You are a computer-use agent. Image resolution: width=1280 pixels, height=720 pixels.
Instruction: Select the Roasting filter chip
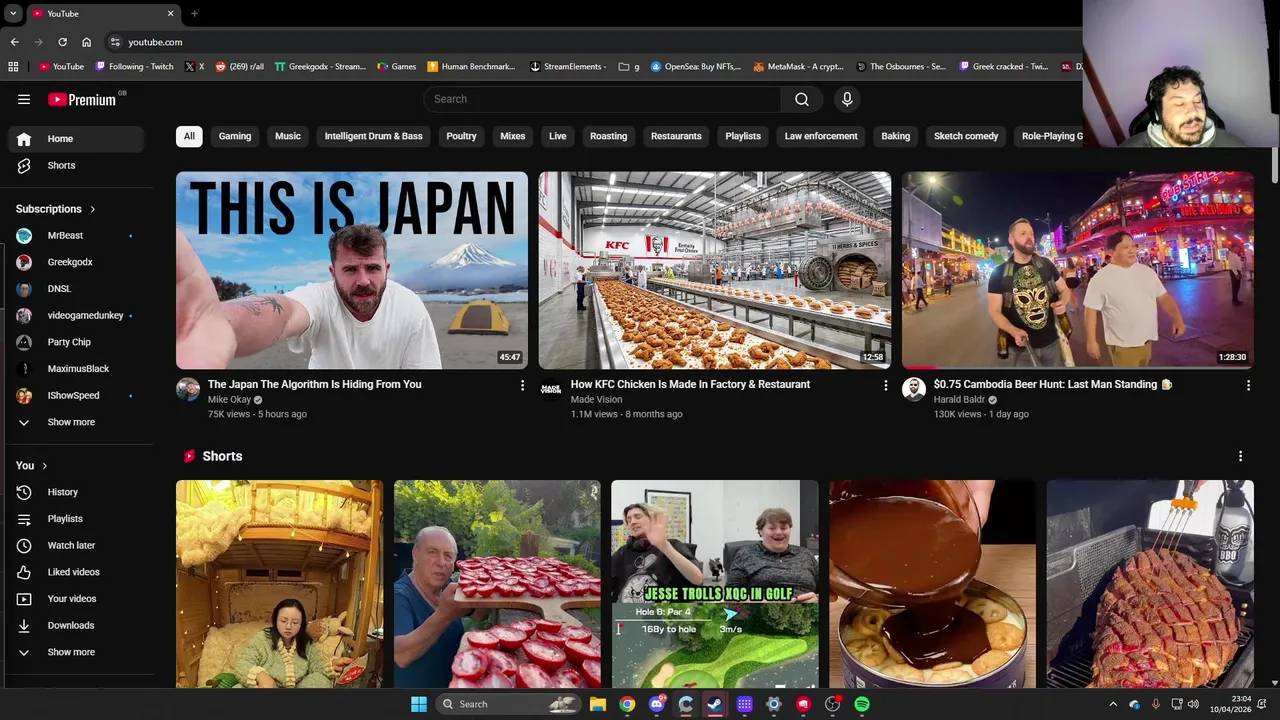[609, 136]
